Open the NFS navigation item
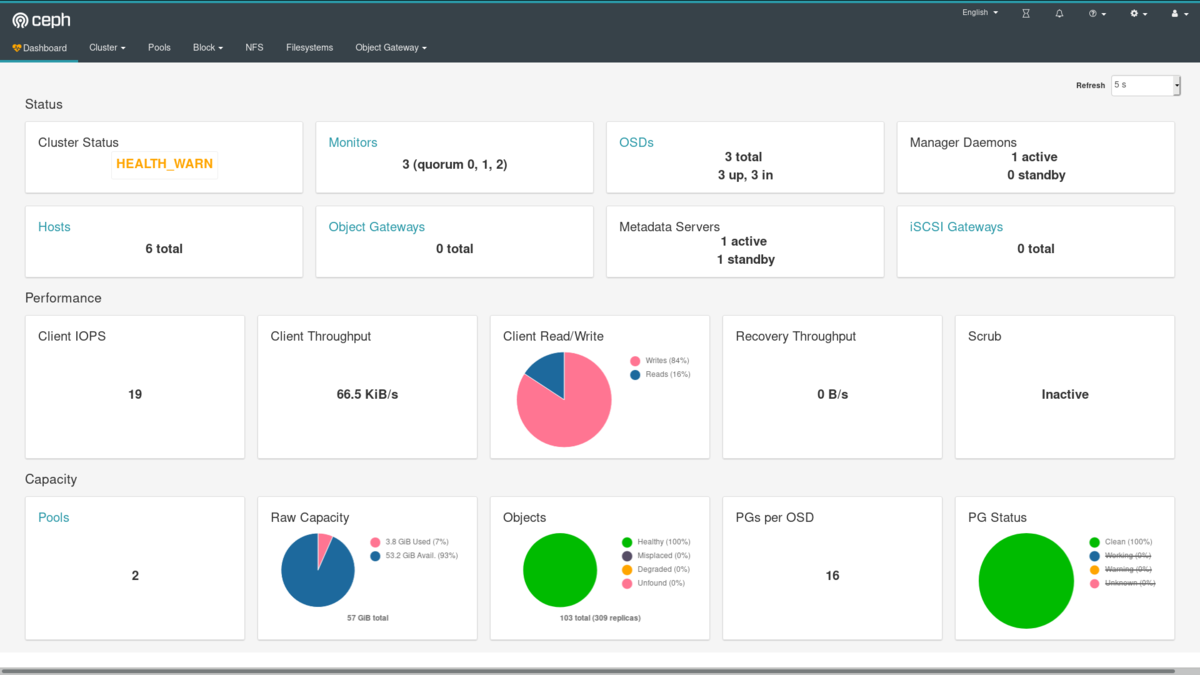Screen dimensions: 1200x675 pos(254,48)
